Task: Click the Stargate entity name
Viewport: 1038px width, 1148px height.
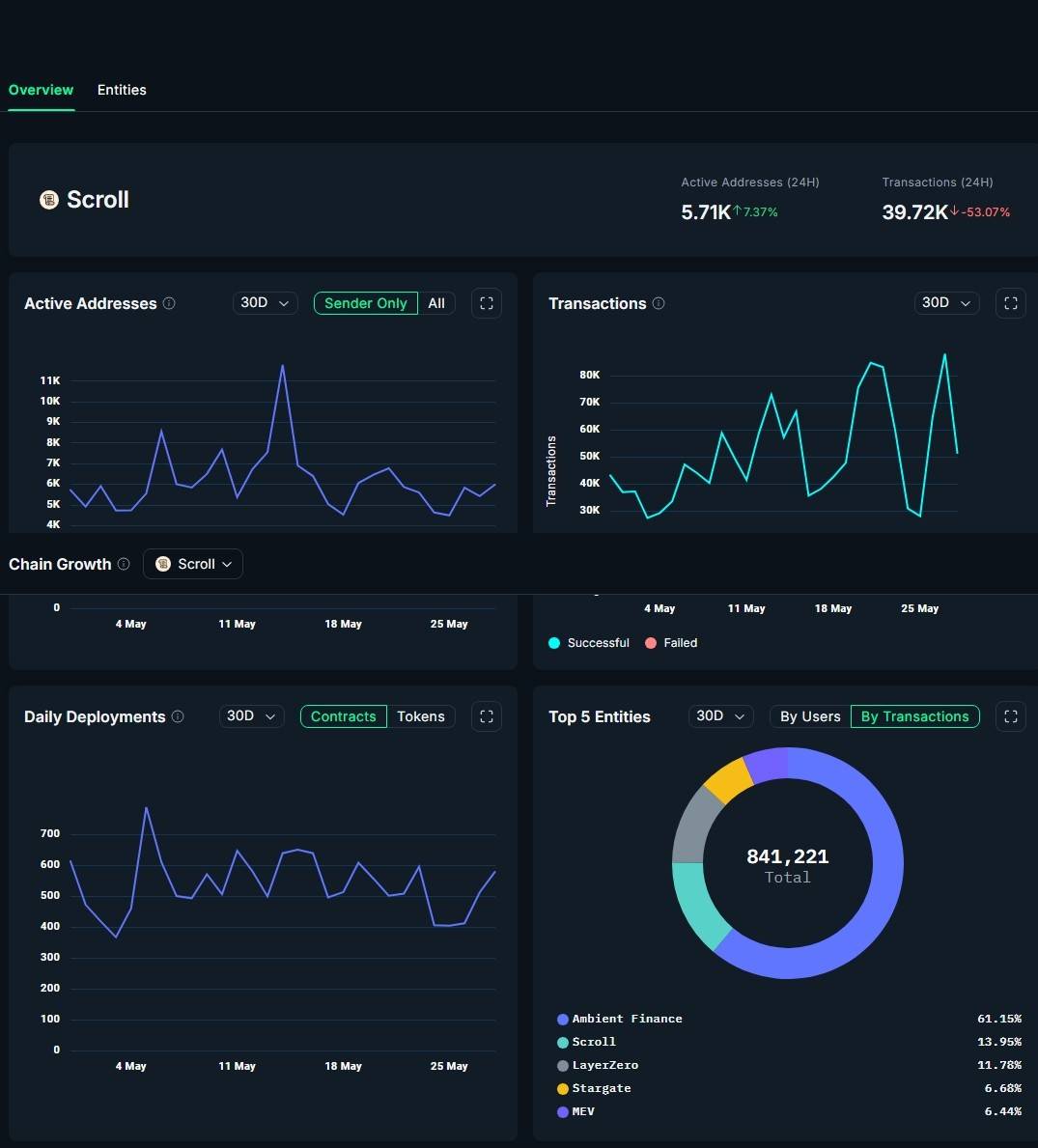Action: point(602,1088)
